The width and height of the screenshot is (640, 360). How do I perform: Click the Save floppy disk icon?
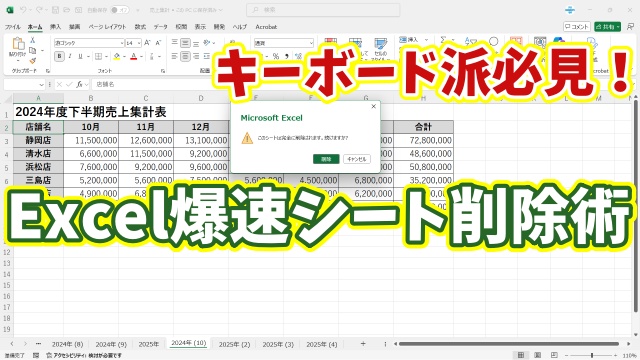pos(56,10)
